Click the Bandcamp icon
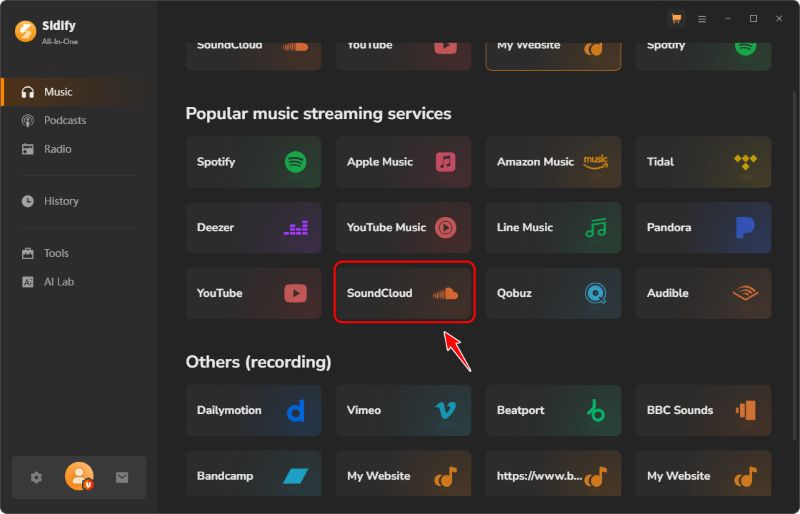Screen dimensions: 800x514 click(x=295, y=476)
